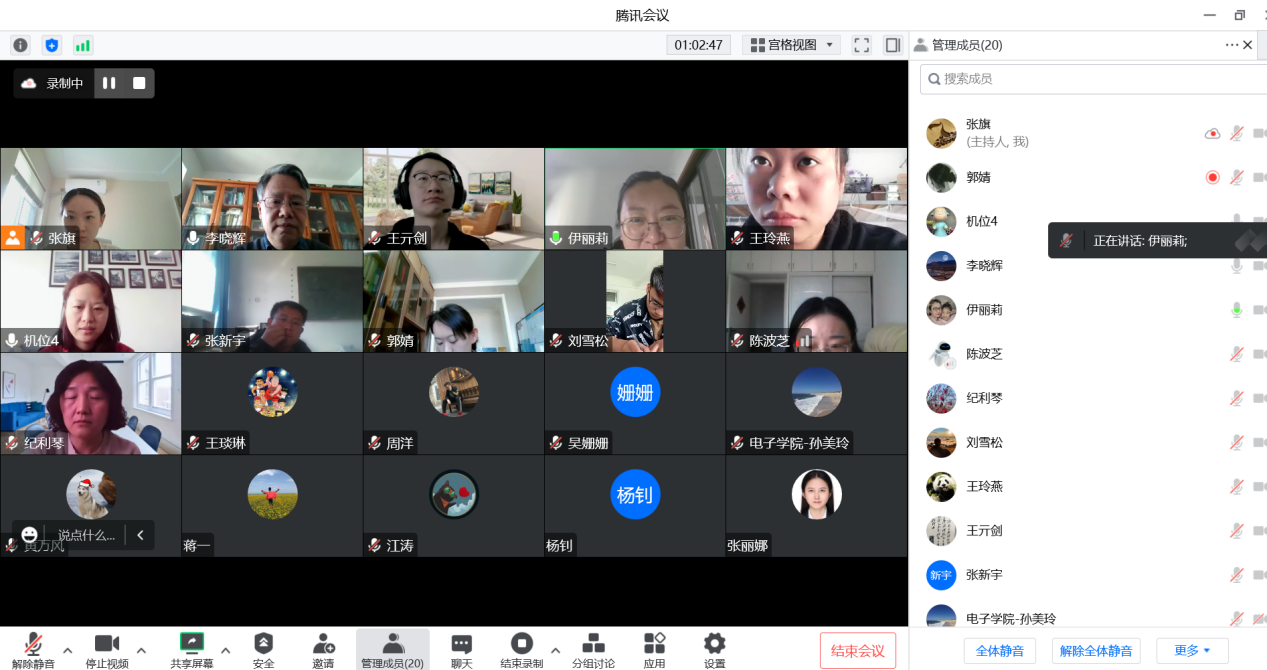1267x670 pixels.
Task: Click the 全体静音 button
Action: pyautogui.click(x=999, y=651)
